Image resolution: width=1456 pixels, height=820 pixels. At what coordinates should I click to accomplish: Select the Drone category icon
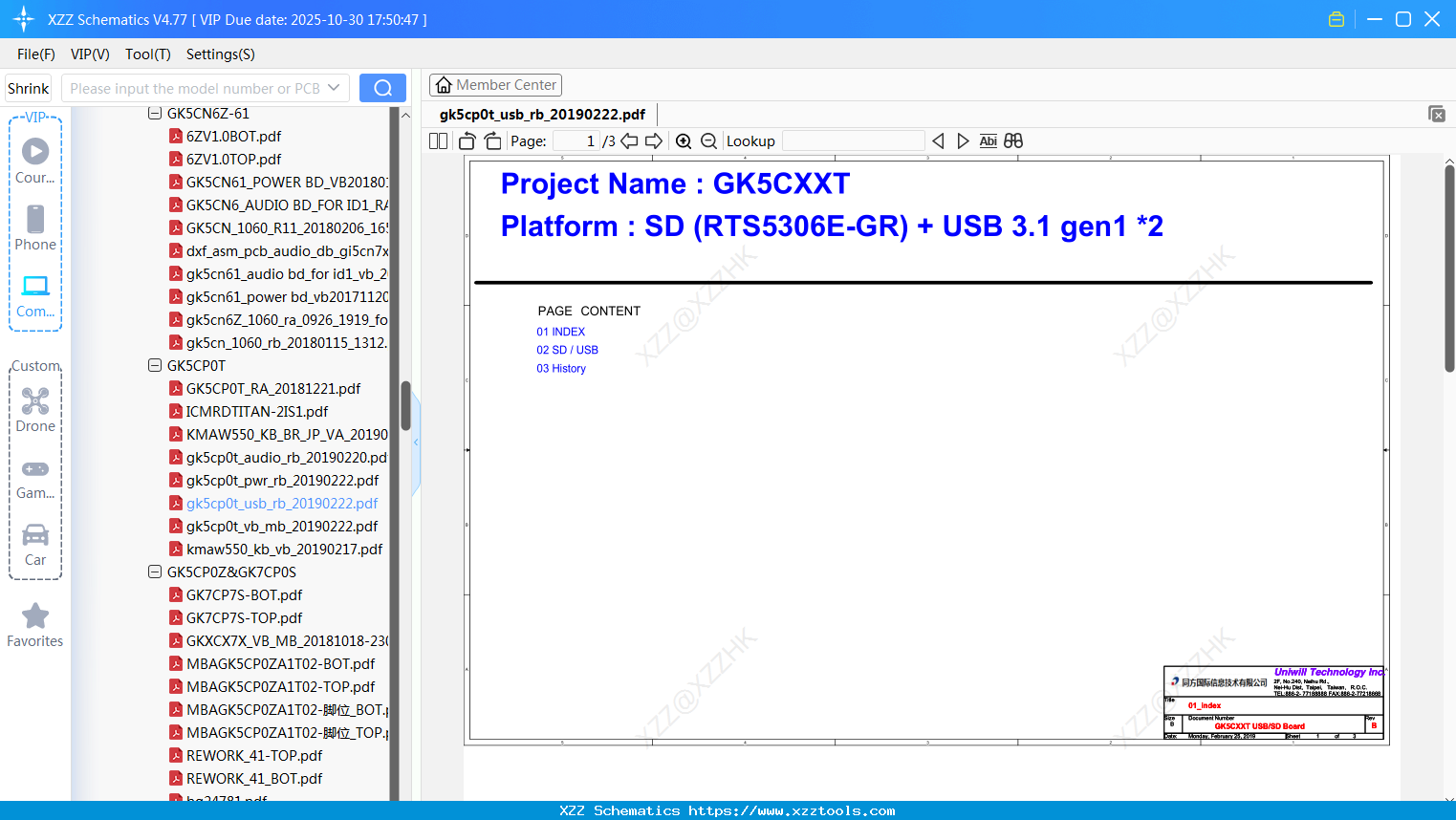pyautogui.click(x=35, y=410)
